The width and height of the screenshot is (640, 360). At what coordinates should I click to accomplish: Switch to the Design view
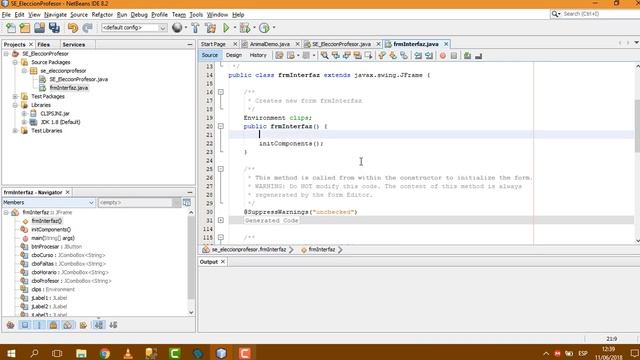[x=233, y=55]
